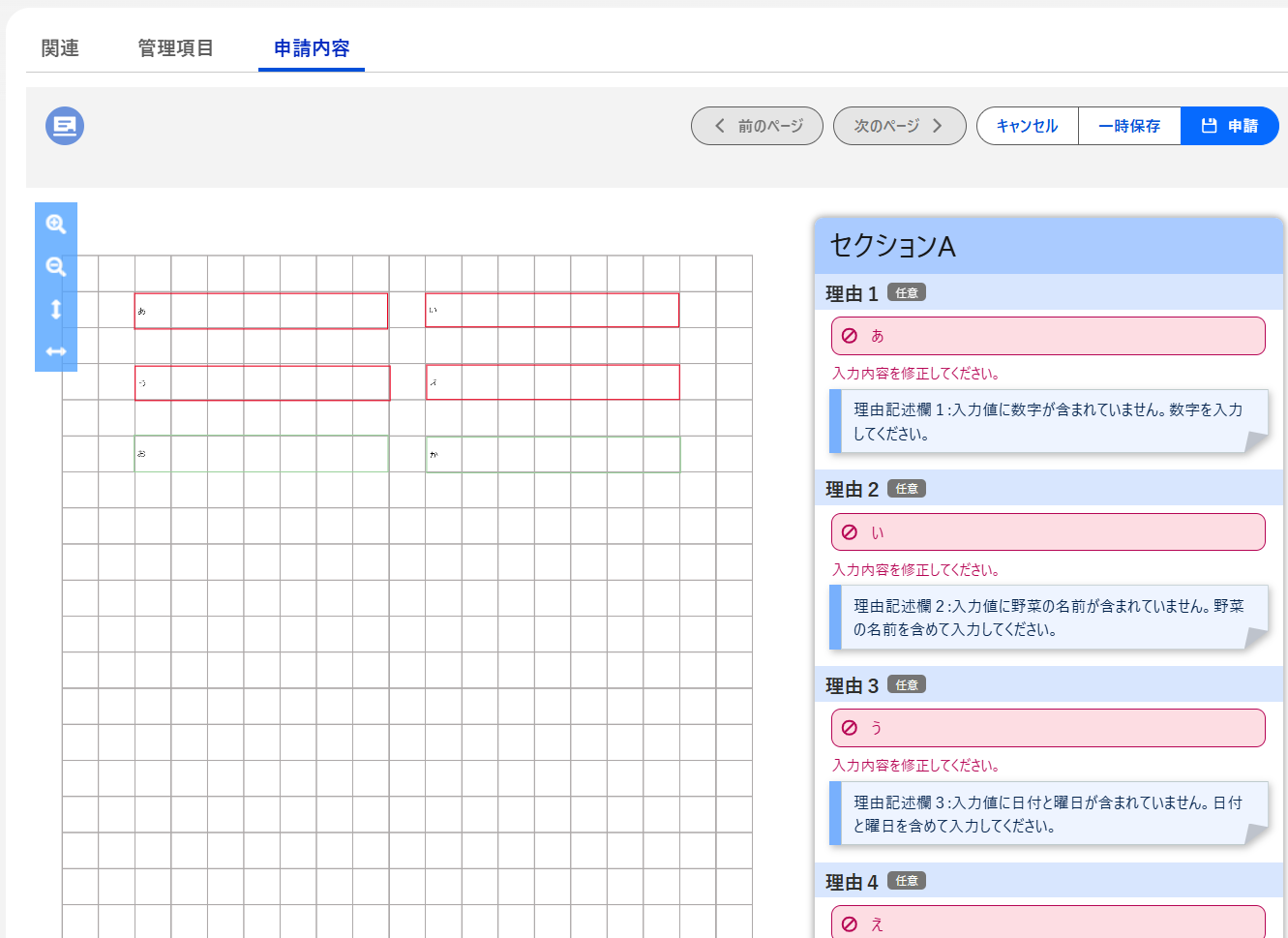
Task: Open the round blue comment icon
Action: coord(65,126)
